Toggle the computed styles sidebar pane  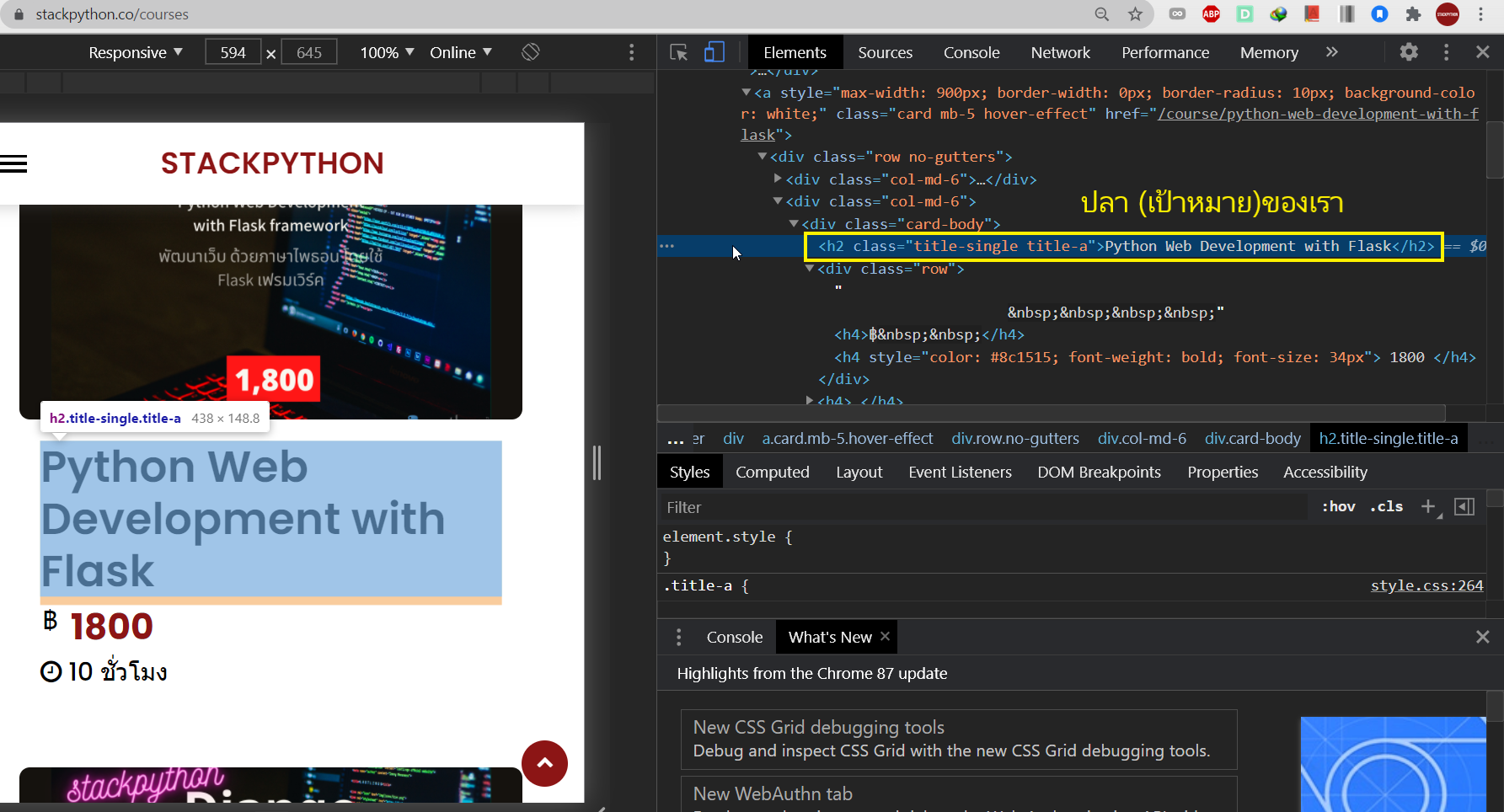1464,507
